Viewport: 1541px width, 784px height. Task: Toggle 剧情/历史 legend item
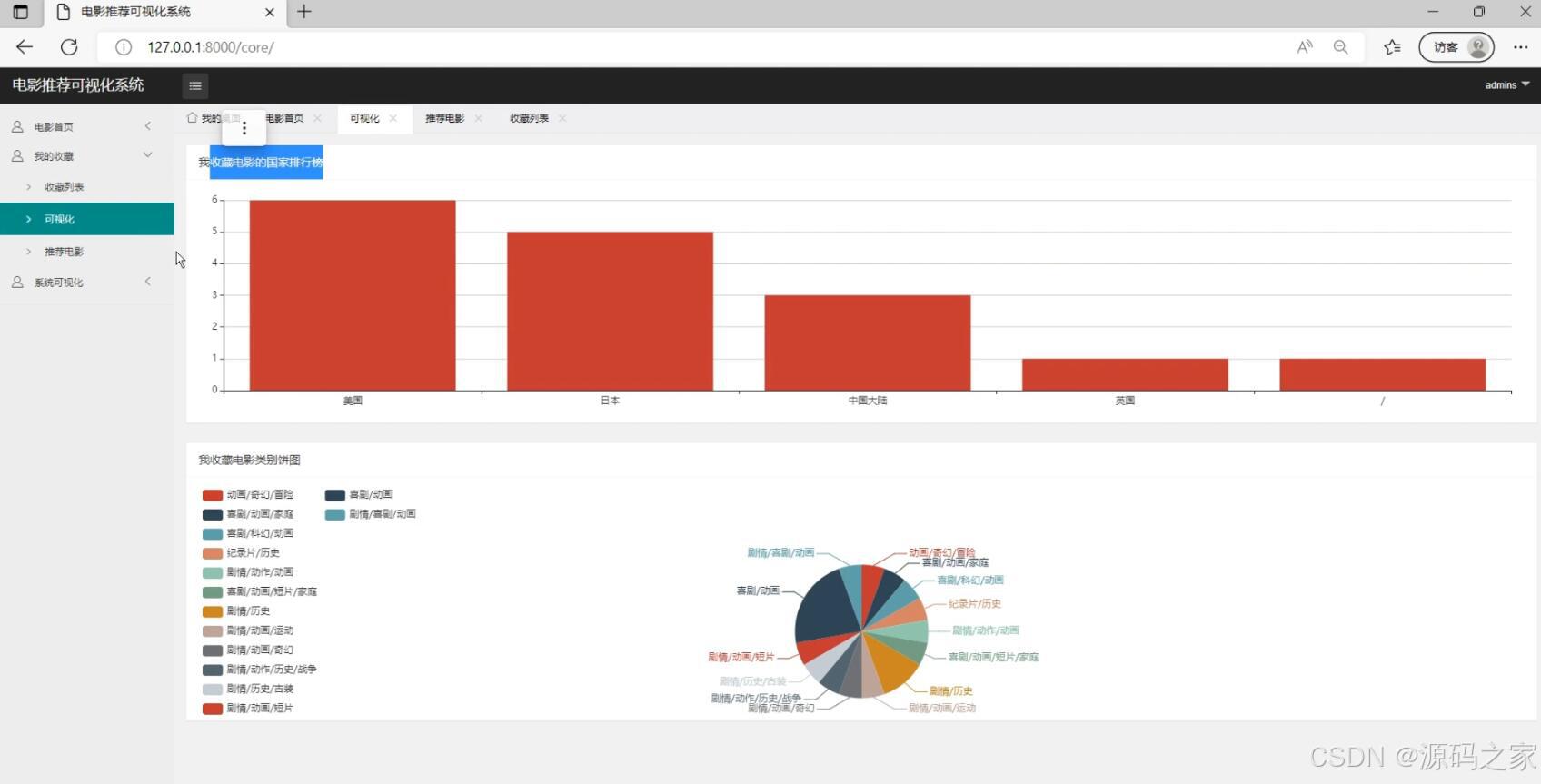click(236, 611)
